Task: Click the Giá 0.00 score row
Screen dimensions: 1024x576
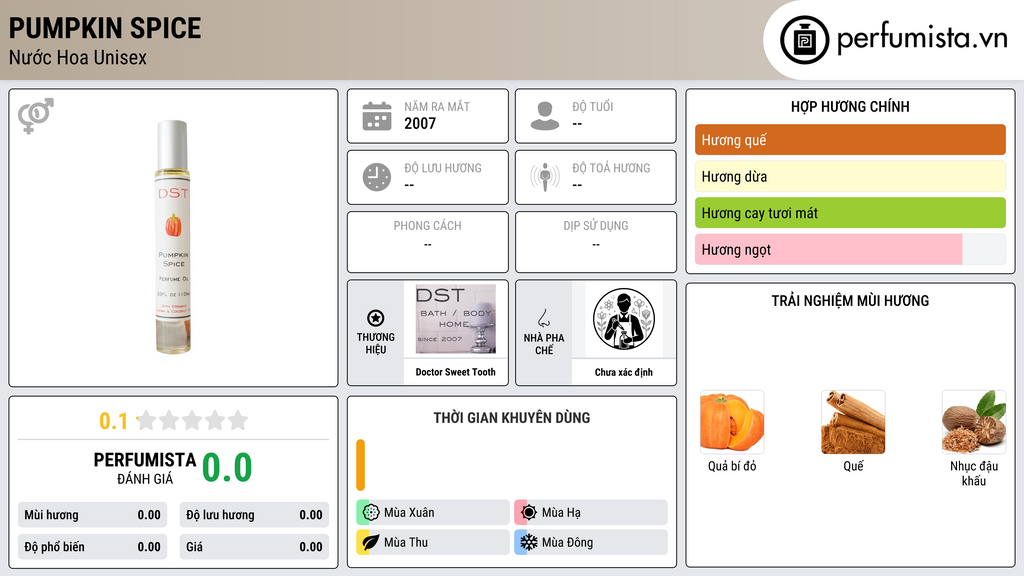Action: [x=254, y=547]
